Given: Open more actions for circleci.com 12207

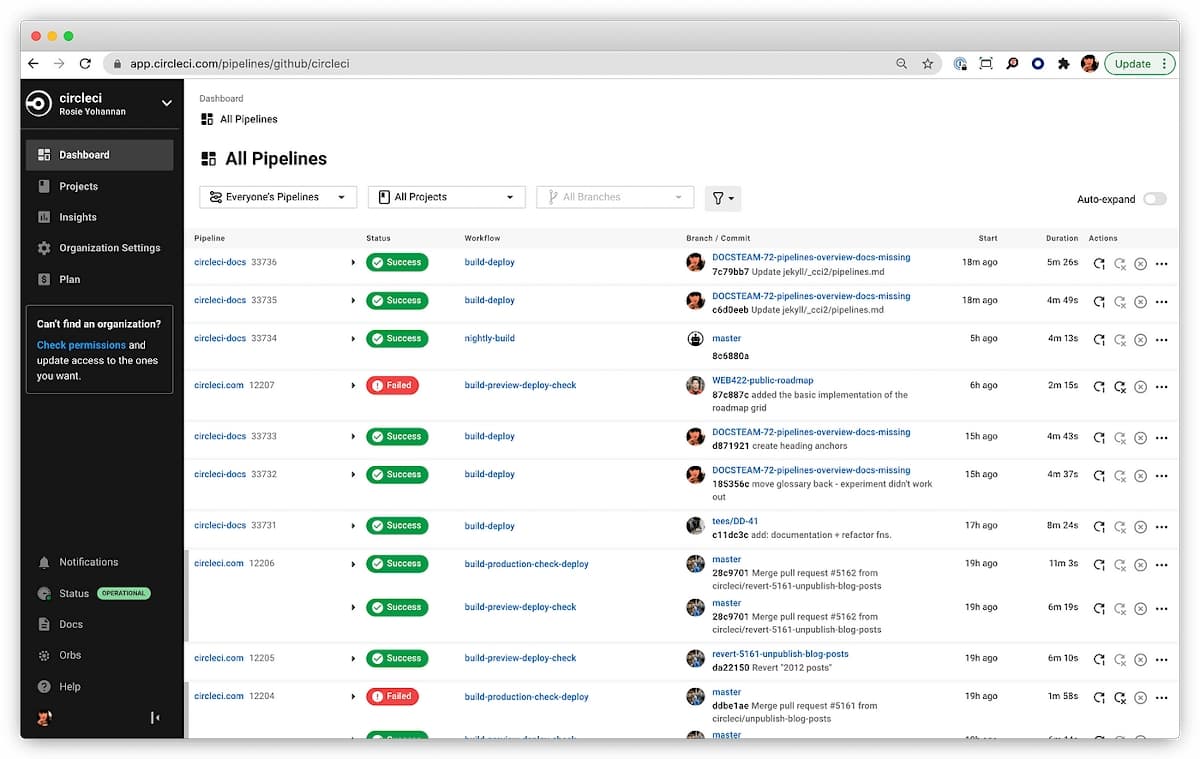Looking at the screenshot, I should coord(1161,387).
